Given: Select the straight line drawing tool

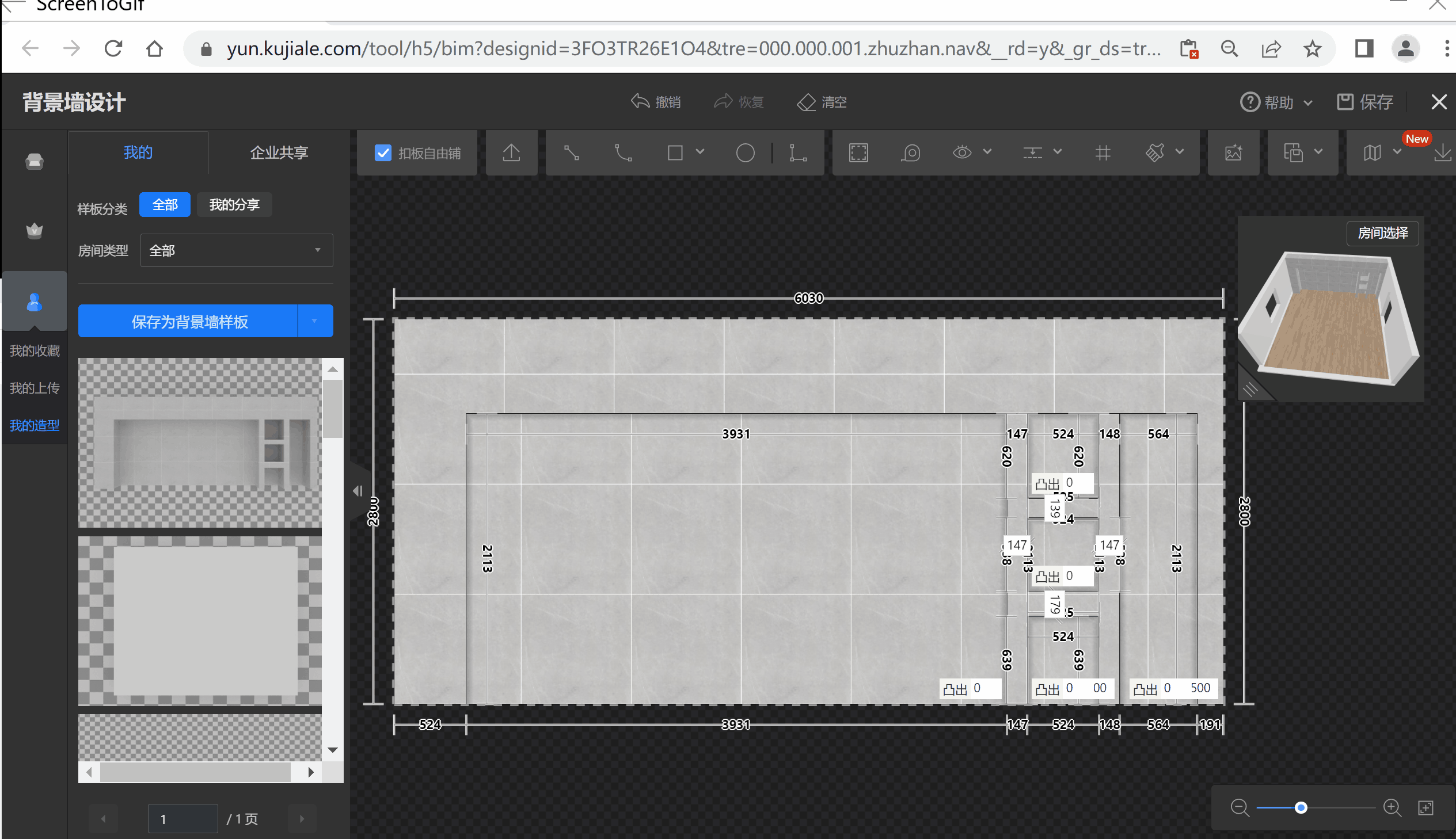Looking at the screenshot, I should (571, 152).
